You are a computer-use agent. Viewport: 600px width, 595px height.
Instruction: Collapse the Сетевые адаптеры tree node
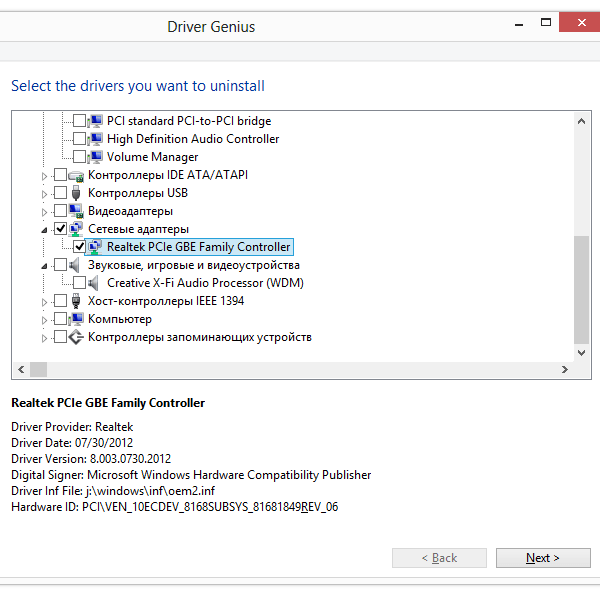(x=44, y=230)
